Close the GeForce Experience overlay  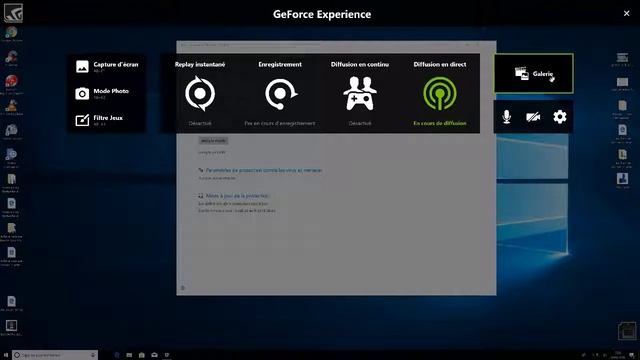[x=627, y=13]
